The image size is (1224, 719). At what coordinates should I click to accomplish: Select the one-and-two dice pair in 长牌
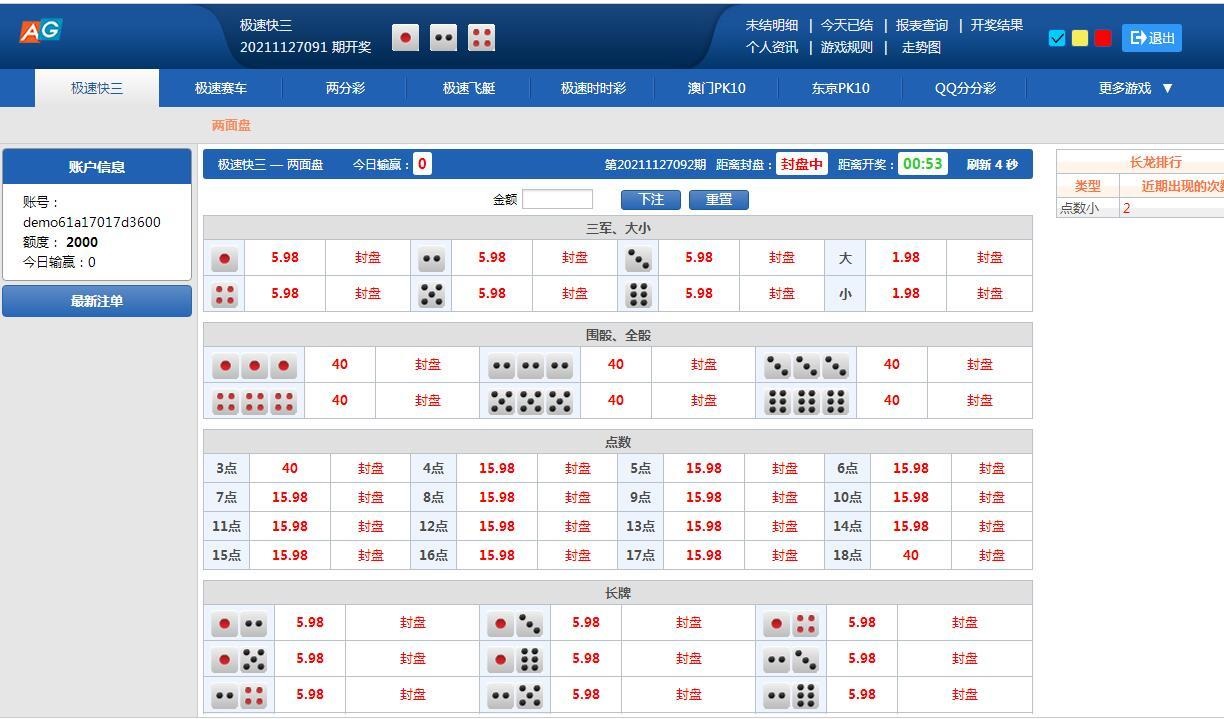point(239,624)
